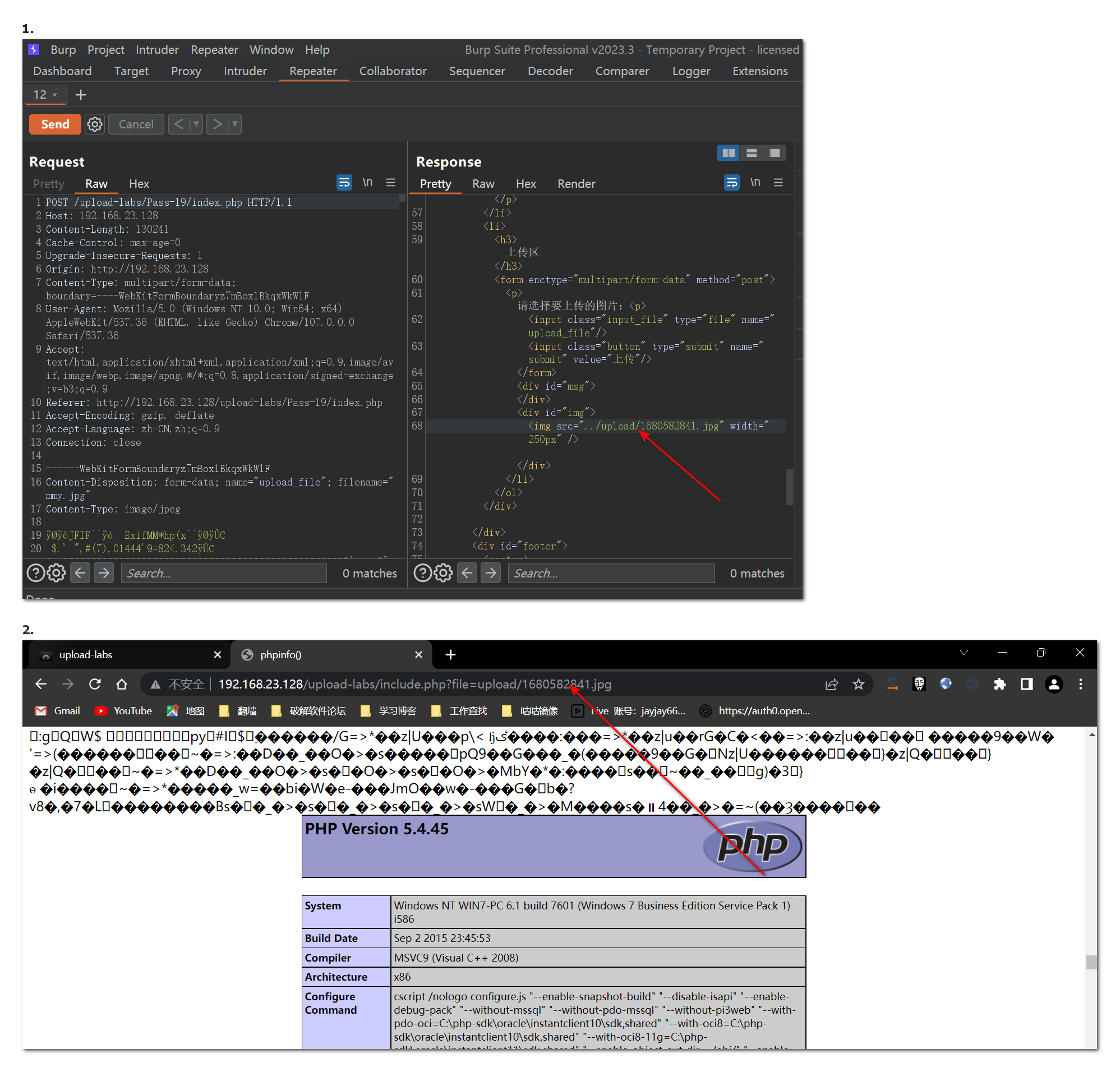Open the Intruder tool tab

(245, 71)
